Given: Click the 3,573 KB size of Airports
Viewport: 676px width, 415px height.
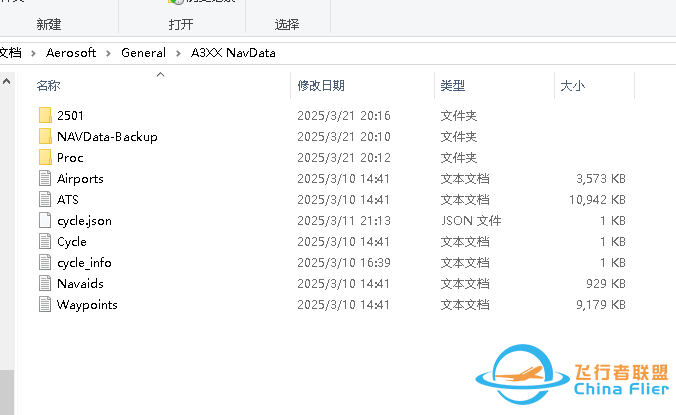Looking at the screenshot, I should (601, 179).
